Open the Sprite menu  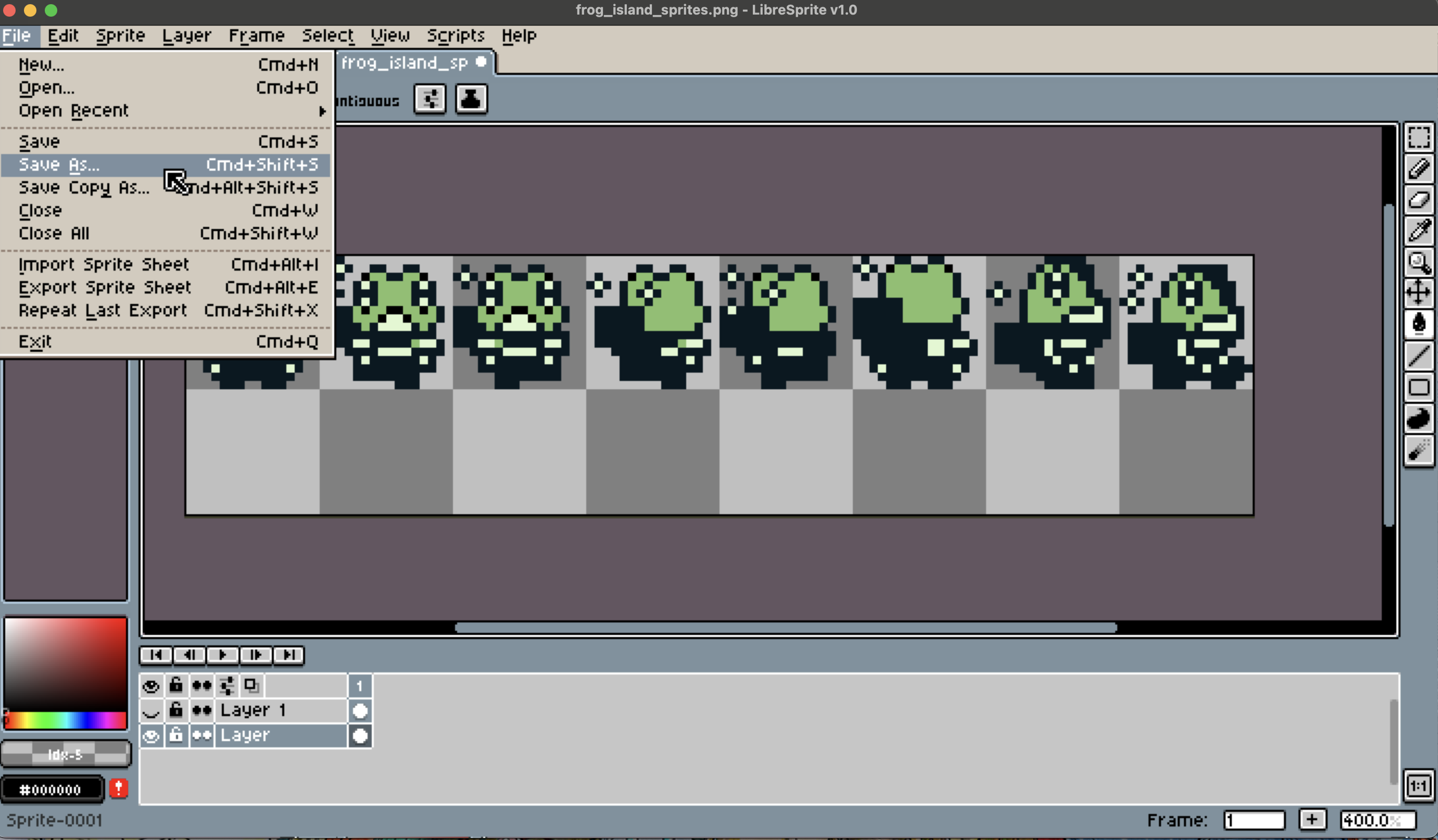pos(120,36)
